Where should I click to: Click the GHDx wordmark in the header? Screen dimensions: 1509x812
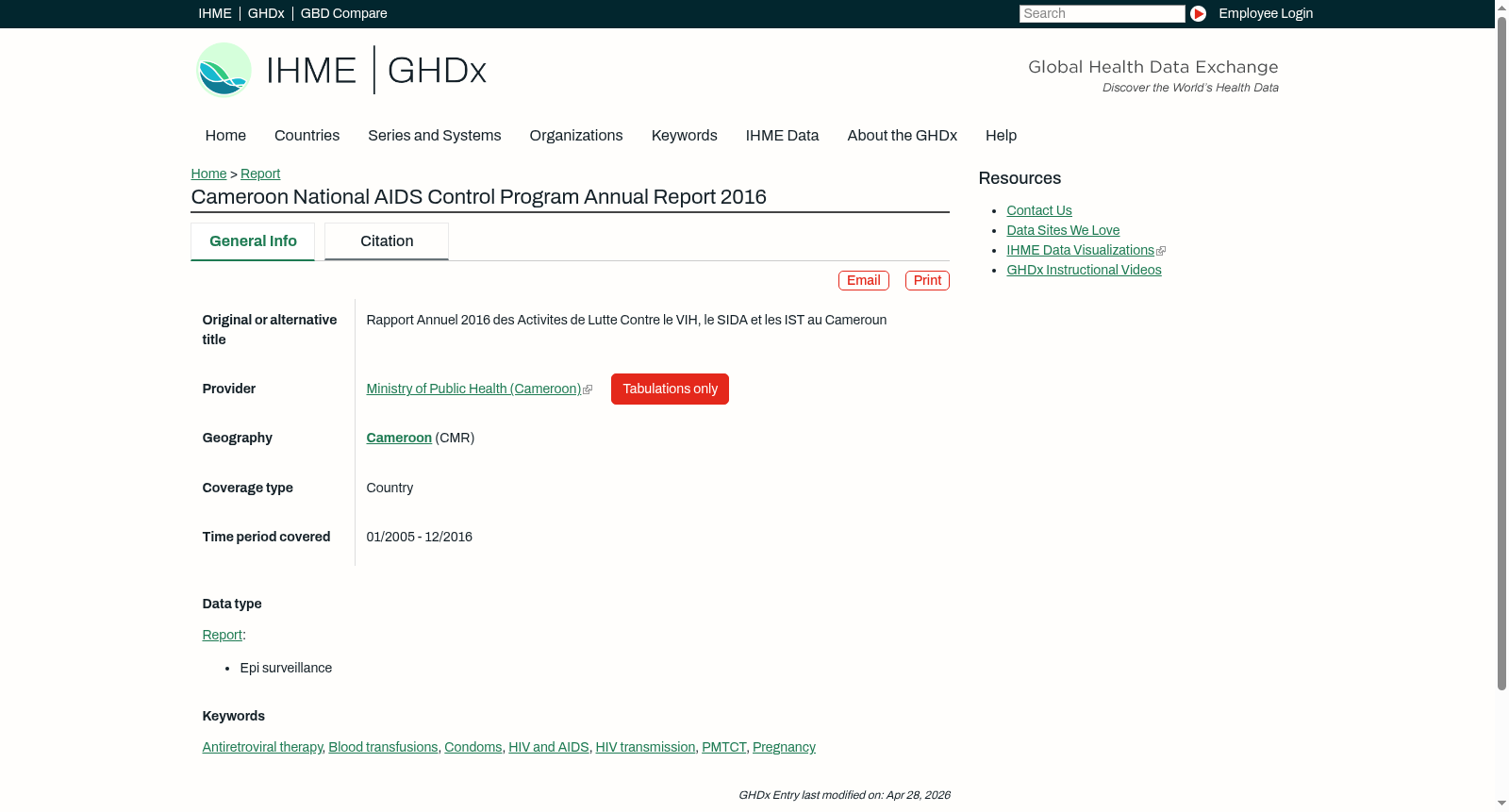tap(437, 71)
